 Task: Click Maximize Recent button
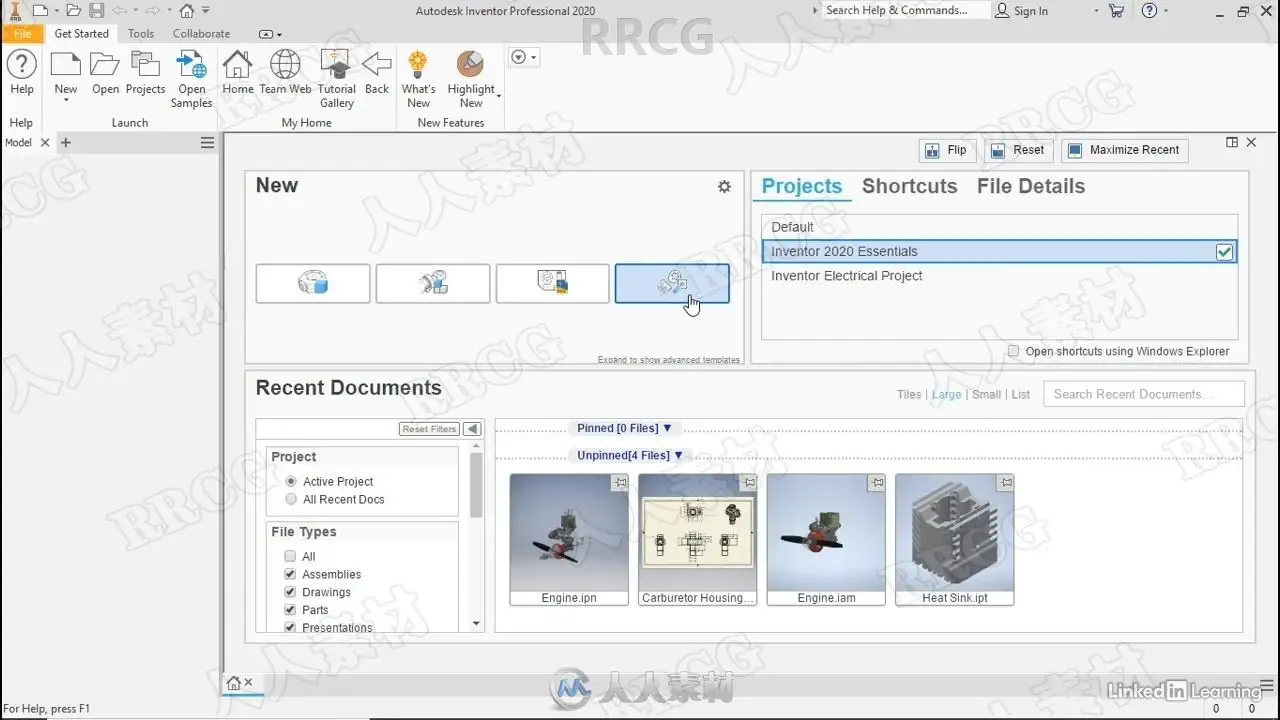click(x=1124, y=150)
